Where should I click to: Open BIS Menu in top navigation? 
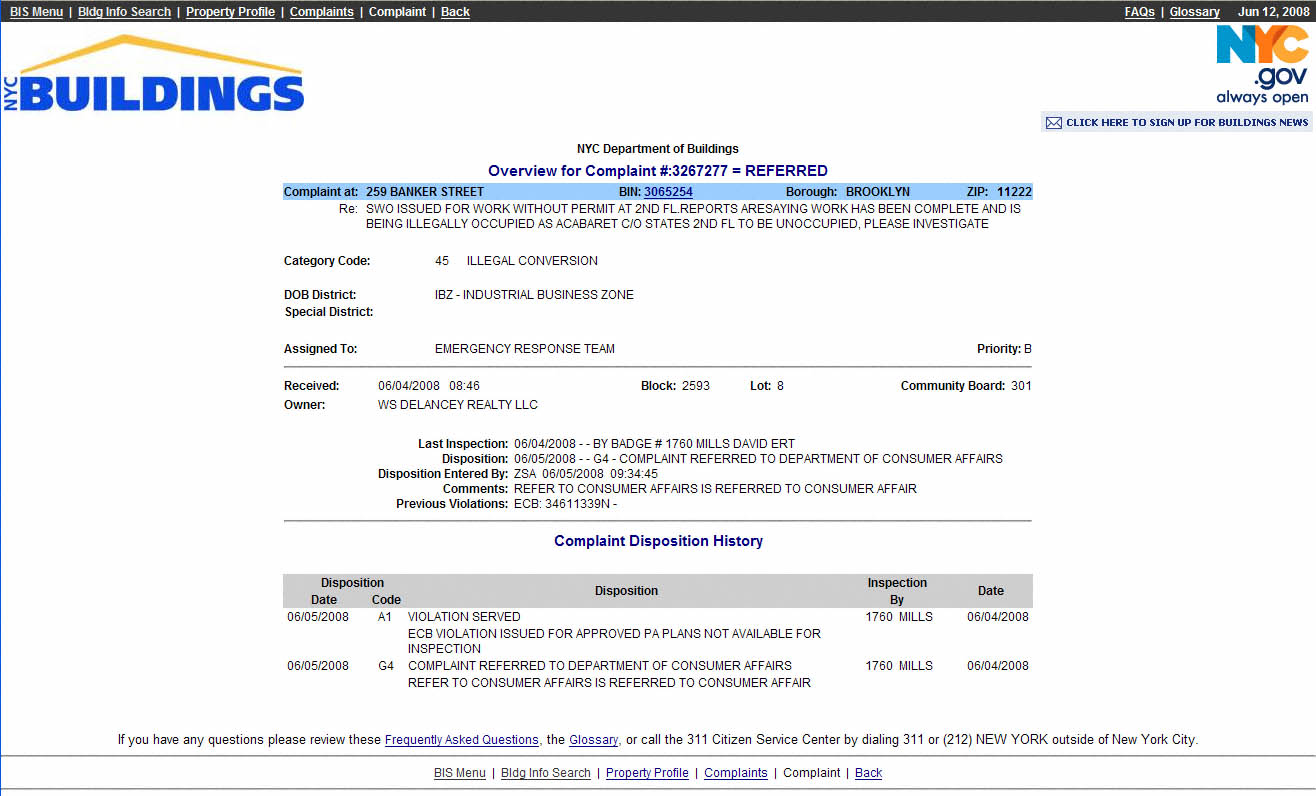[36, 12]
